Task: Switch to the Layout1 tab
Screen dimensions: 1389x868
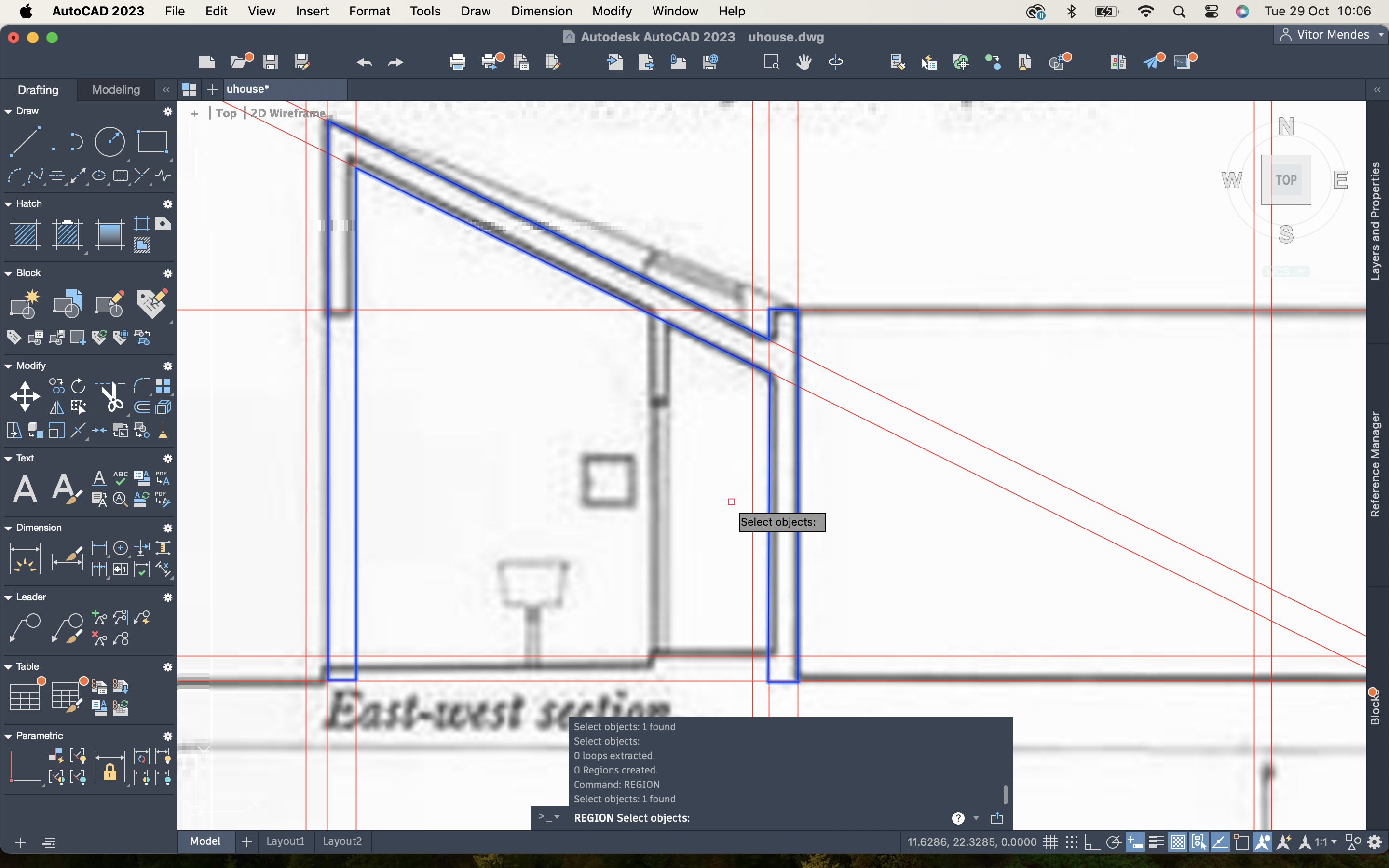Action: pos(285,841)
